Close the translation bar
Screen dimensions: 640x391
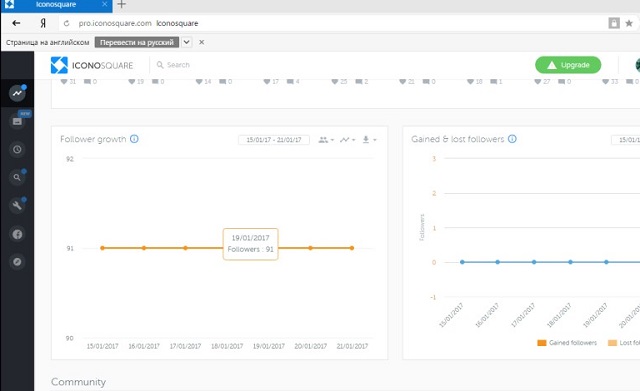point(202,42)
